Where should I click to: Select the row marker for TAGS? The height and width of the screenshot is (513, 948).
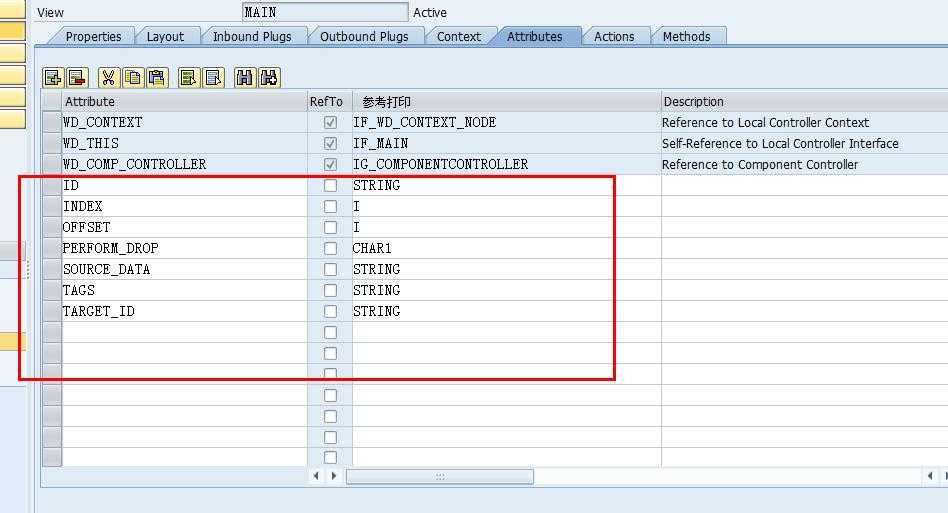click(52, 291)
